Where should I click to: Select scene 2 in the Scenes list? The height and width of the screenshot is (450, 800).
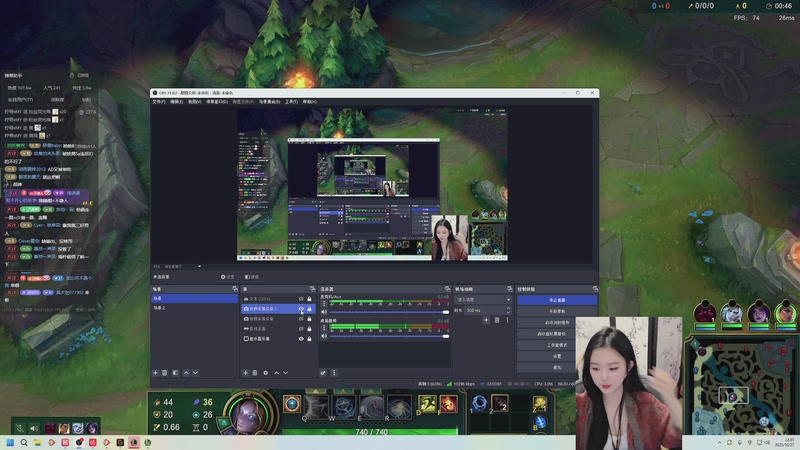click(x=194, y=308)
